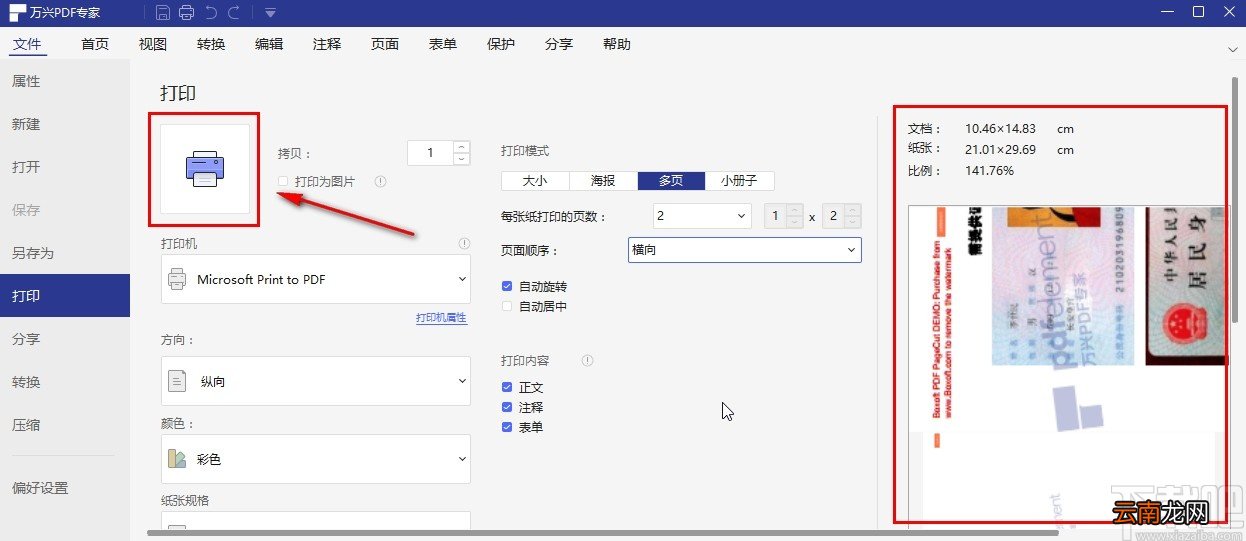The width and height of the screenshot is (1246, 541).
Task: Select 属性 in the file sidebar
Action: coord(65,81)
